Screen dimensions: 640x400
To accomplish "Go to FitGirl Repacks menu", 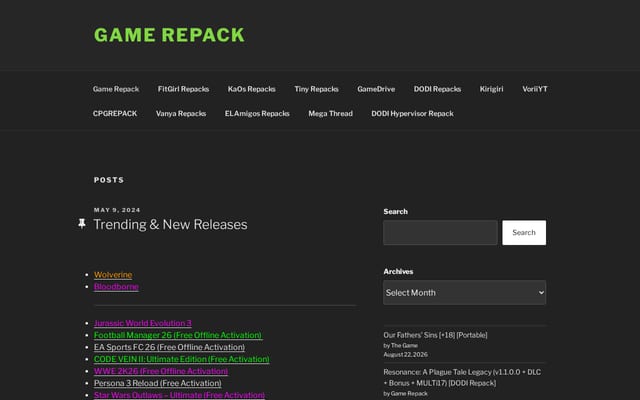I will tap(183, 89).
